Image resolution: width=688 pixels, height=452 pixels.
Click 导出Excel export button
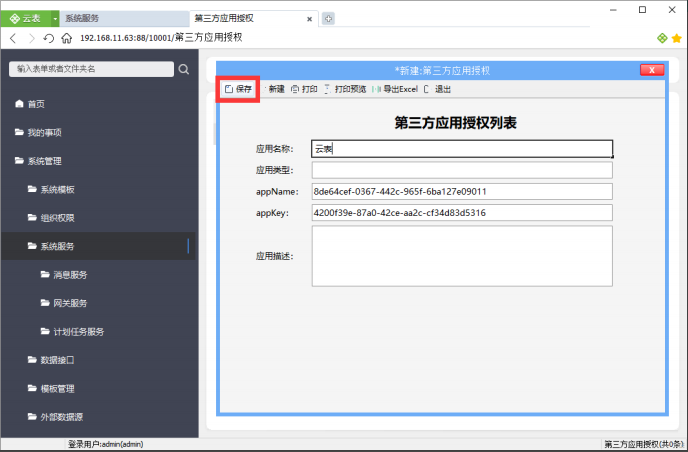395,89
